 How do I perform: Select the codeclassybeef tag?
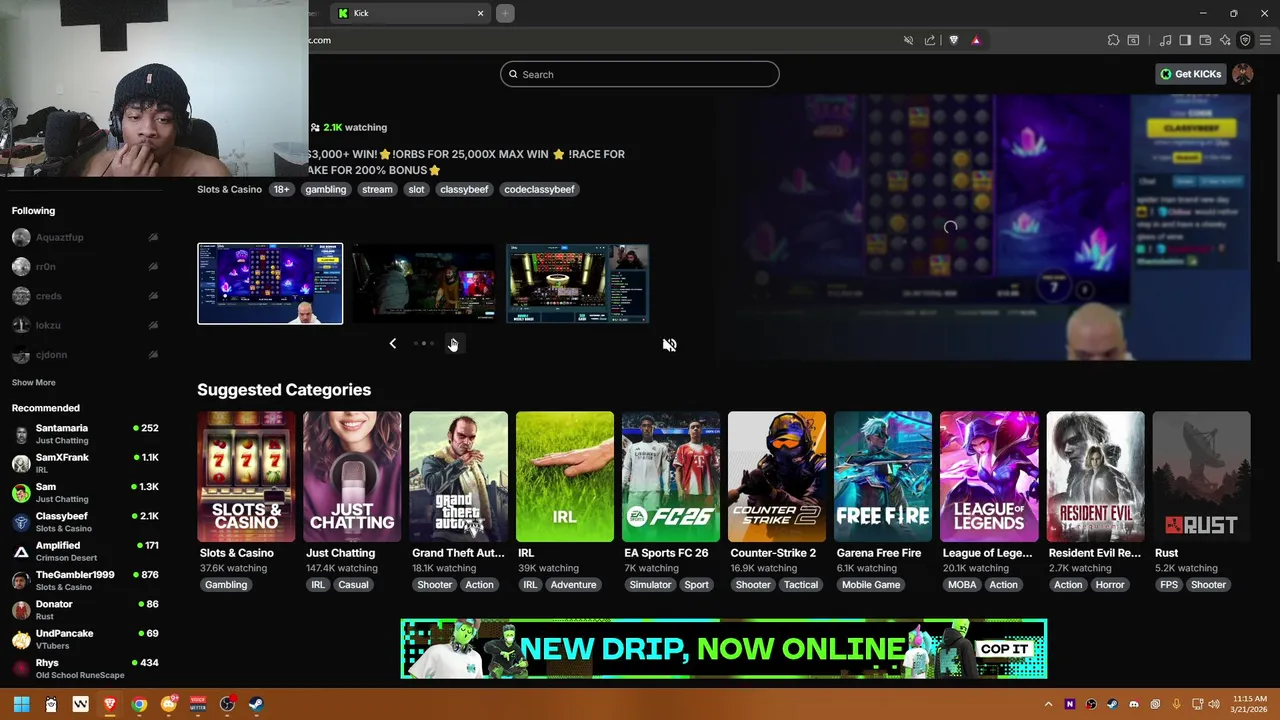coord(539,189)
